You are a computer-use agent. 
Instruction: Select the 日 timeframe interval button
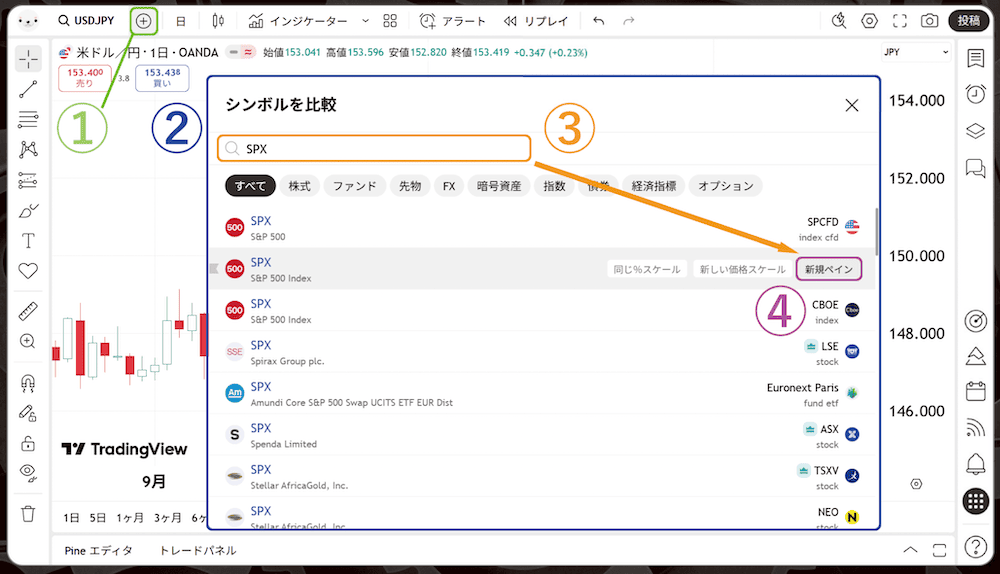(181, 21)
